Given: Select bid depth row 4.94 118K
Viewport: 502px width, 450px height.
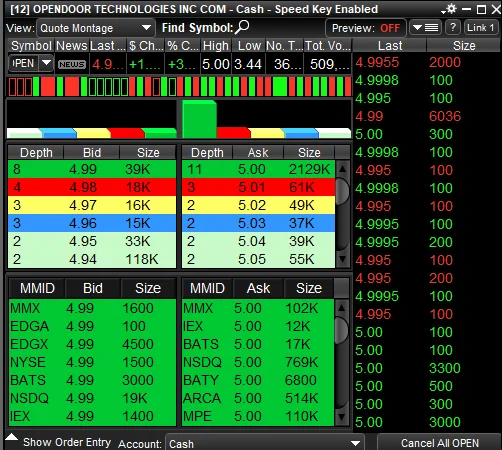Looking at the screenshot, I should 92,259.
